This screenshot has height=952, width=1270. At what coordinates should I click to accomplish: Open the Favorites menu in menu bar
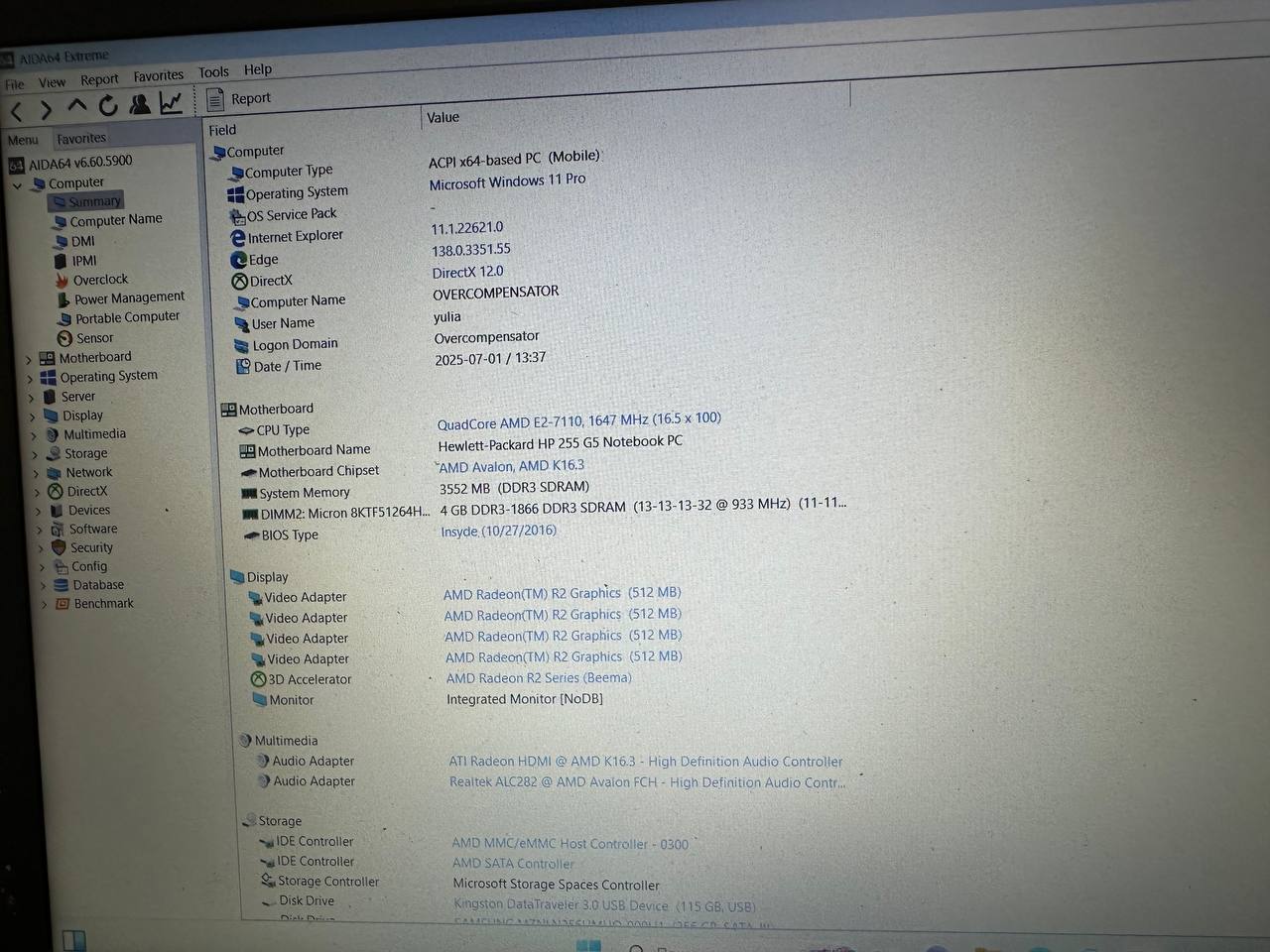pyautogui.click(x=158, y=75)
